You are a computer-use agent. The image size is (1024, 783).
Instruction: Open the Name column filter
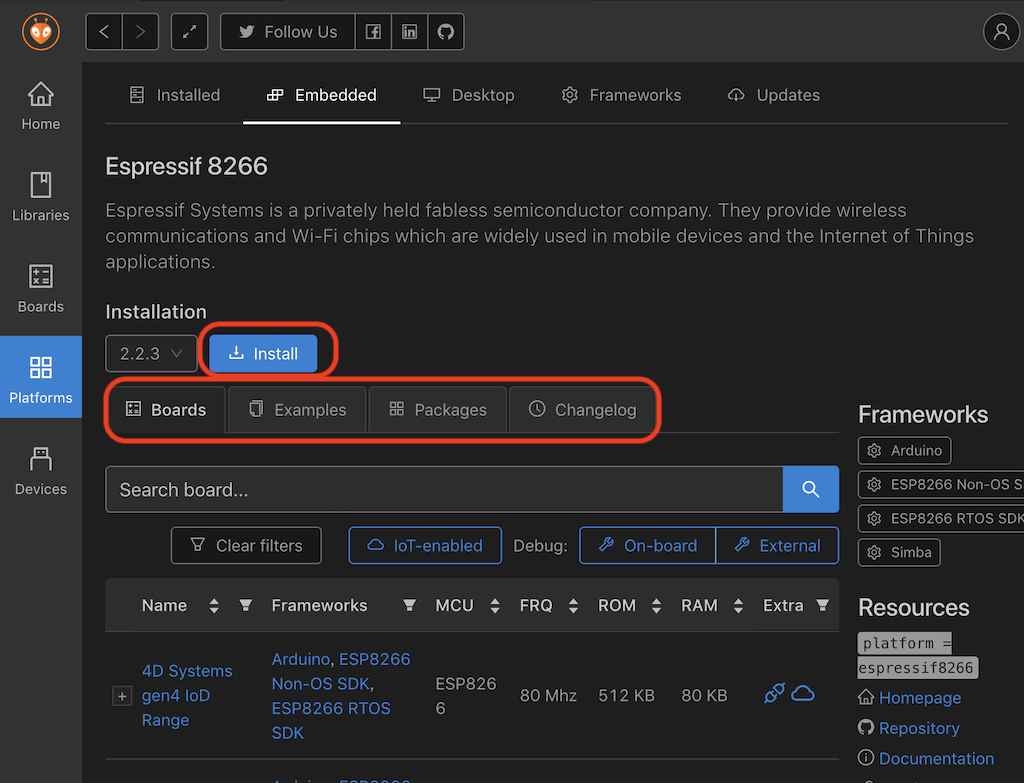coord(246,605)
